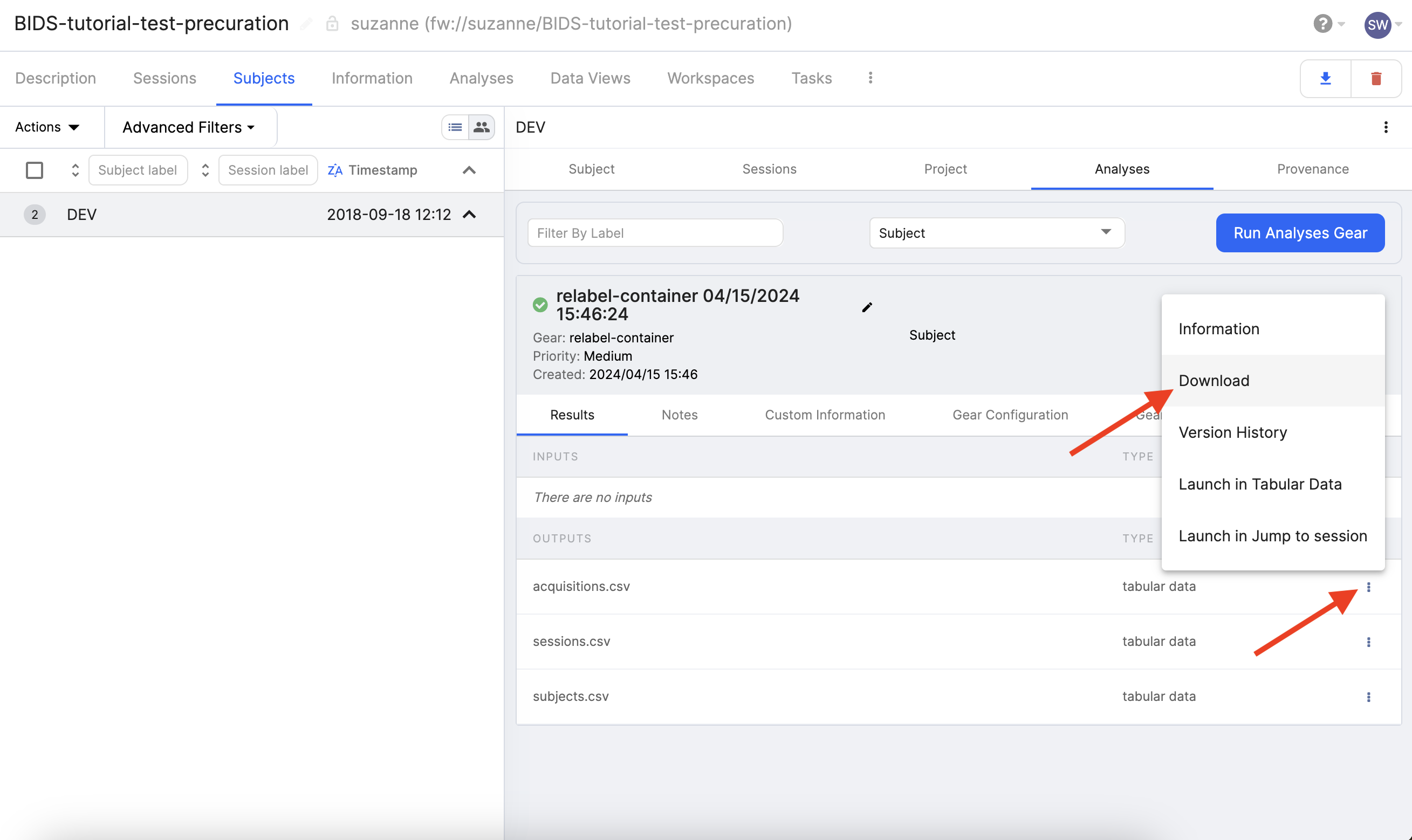Choose Version History in the file menu
This screenshot has height=840, width=1412.
coord(1273,432)
